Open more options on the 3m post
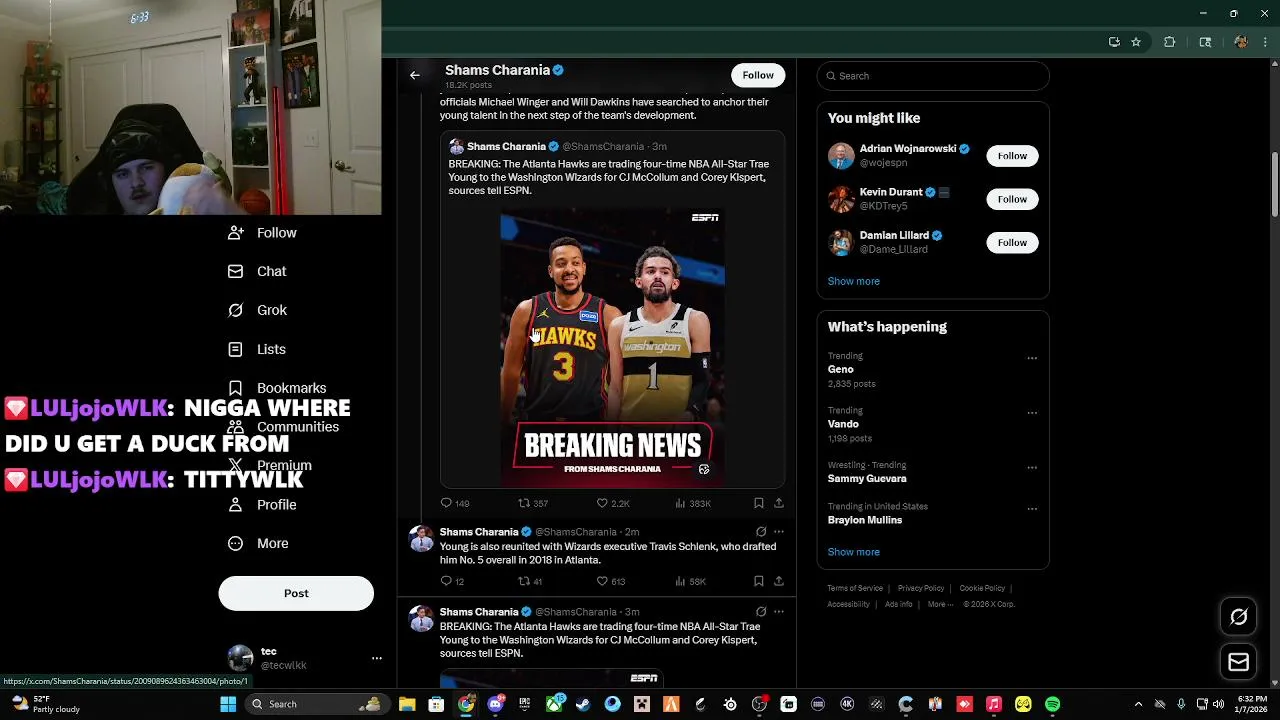 [779, 612]
